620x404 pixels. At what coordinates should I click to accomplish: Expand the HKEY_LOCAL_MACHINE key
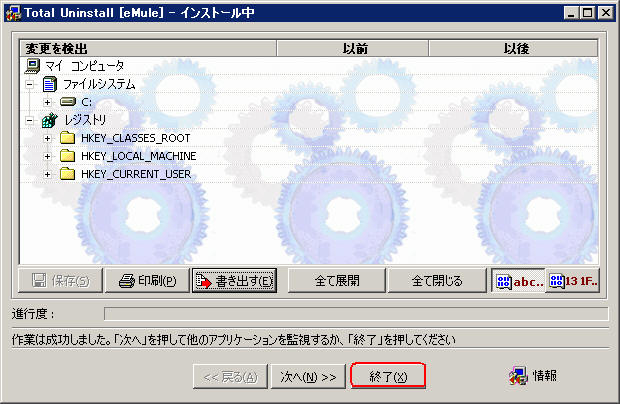[47, 156]
